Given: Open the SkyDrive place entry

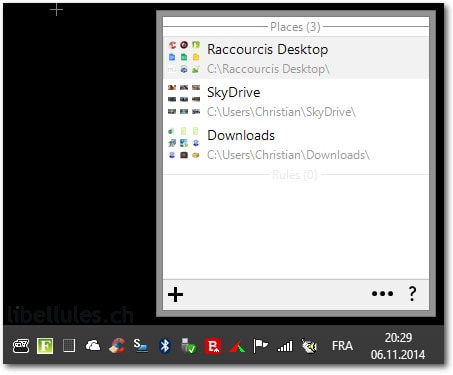Looking at the screenshot, I should (296, 101).
